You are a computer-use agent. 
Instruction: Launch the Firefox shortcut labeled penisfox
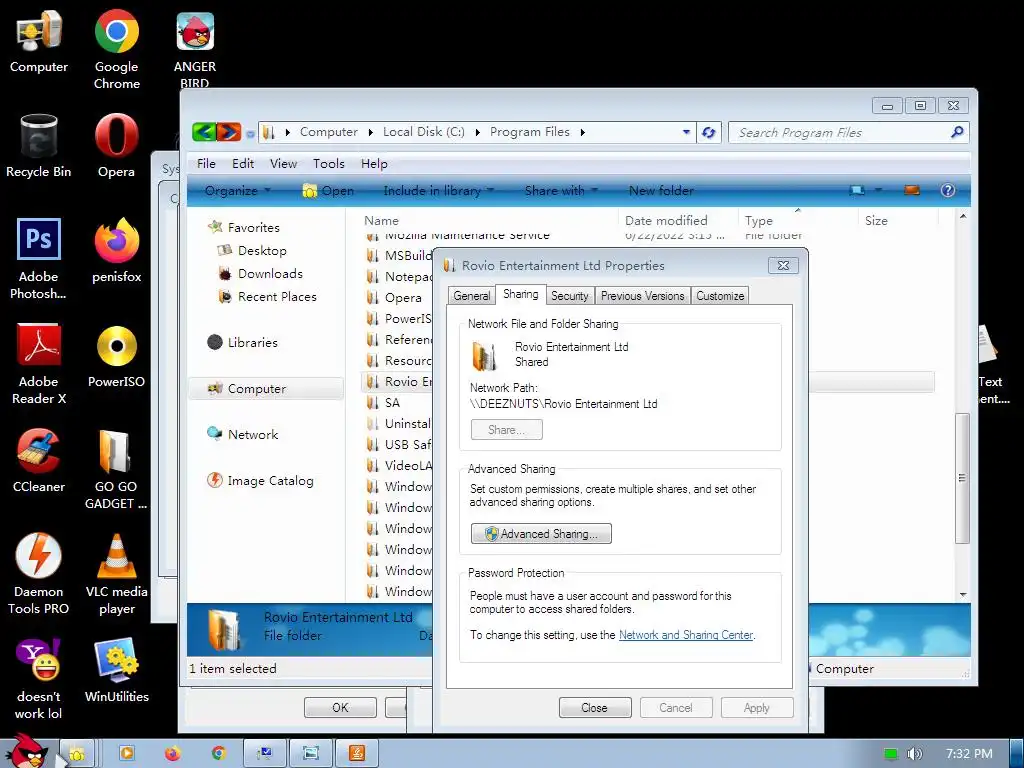117,251
